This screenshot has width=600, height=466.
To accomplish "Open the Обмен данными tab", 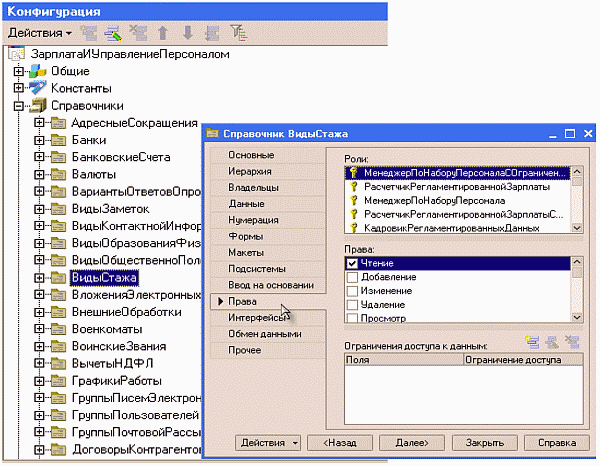I will pyautogui.click(x=264, y=334).
